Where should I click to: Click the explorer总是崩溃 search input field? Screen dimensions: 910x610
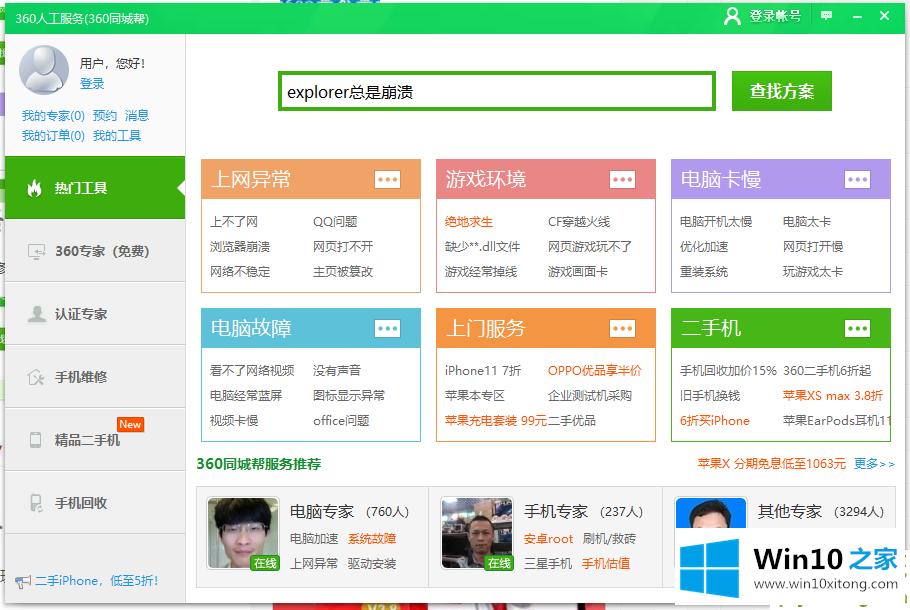pos(496,92)
